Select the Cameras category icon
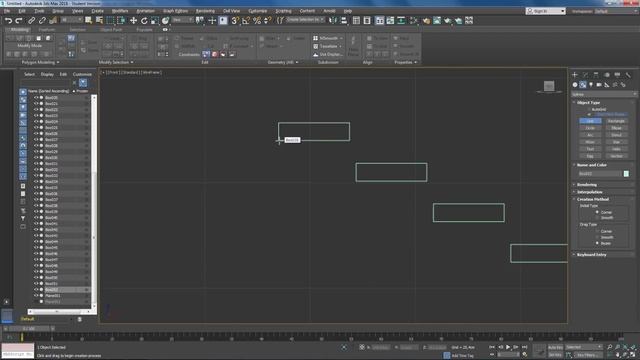This screenshot has height=360, width=640. click(599, 84)
